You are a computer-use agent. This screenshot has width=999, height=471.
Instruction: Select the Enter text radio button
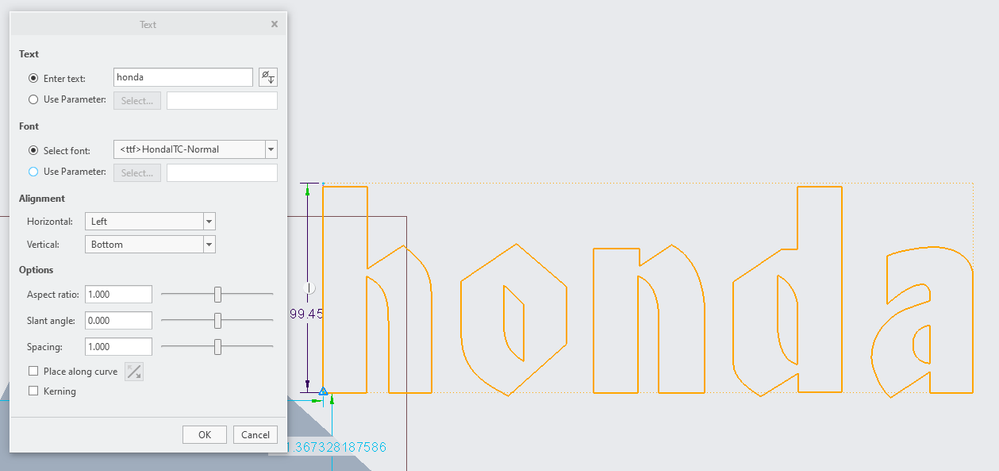pyautogui.click(x=33, y=78)
